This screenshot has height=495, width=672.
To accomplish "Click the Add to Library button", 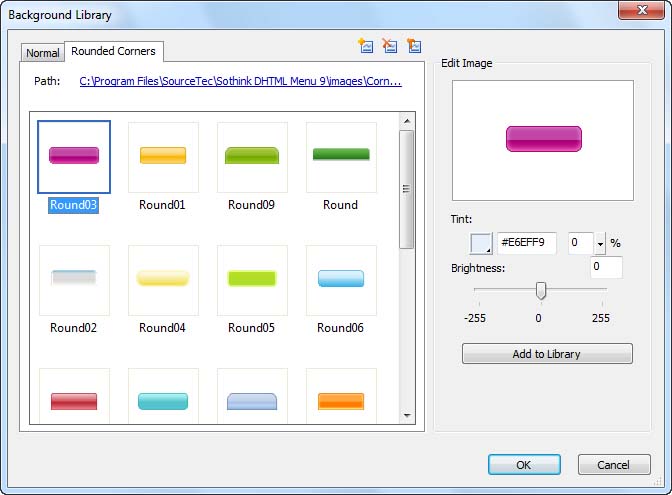I will click(x=547, y=354).
